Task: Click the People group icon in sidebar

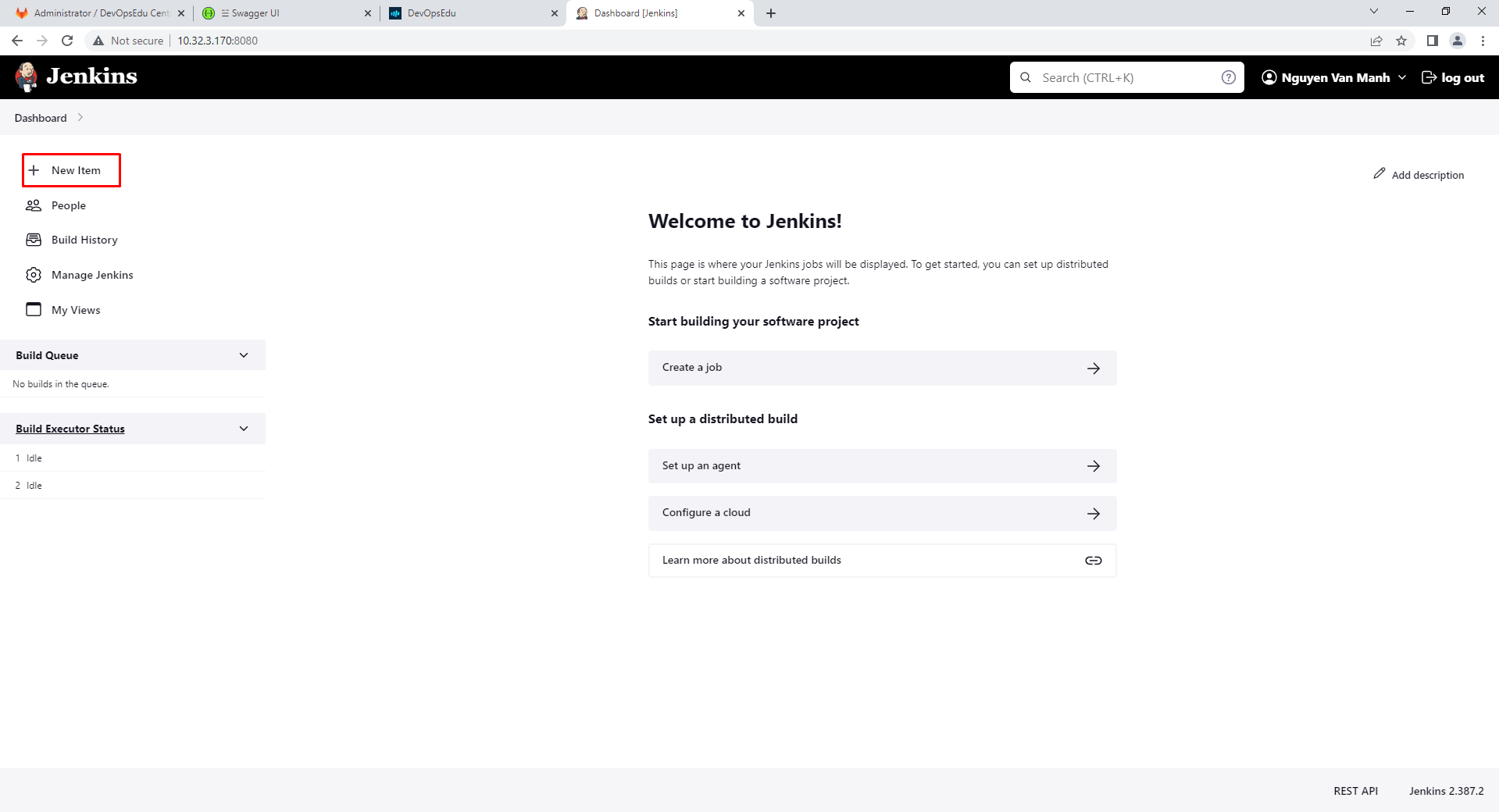Action: [34, 205]
